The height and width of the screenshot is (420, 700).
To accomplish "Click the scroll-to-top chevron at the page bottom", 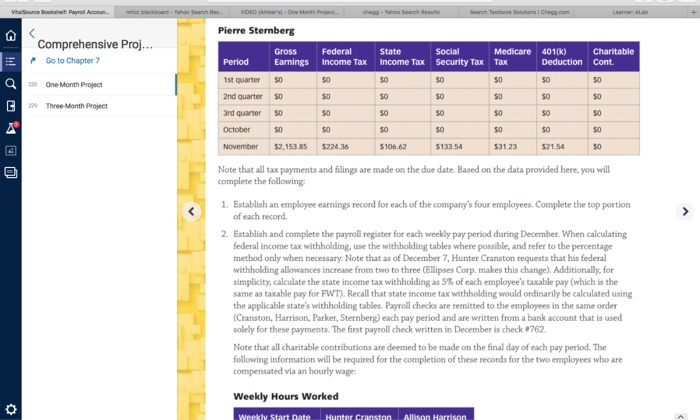I will click(680, 416).
